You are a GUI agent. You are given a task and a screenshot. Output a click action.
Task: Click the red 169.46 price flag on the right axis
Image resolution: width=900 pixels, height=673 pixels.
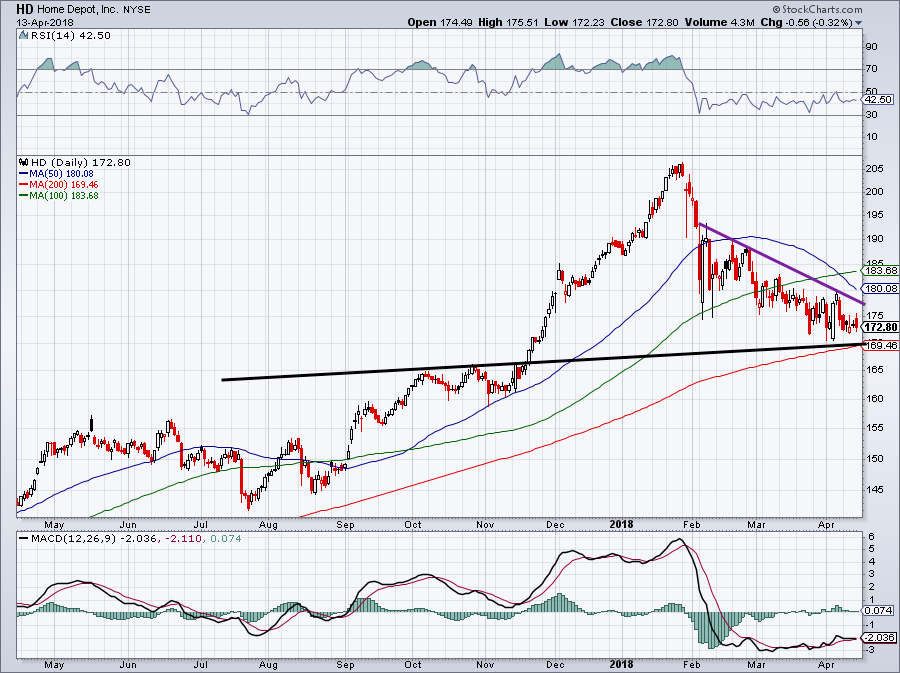(880, 345)
